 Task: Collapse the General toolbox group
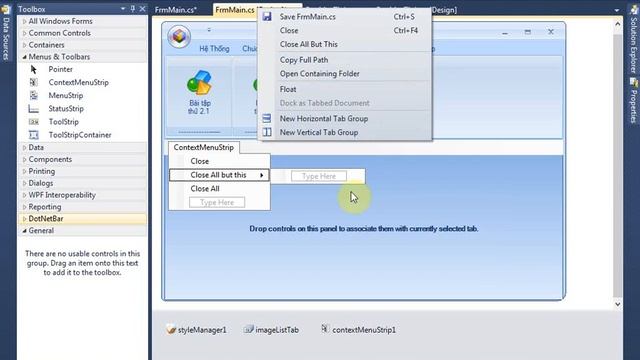click(x=24, y=231)
